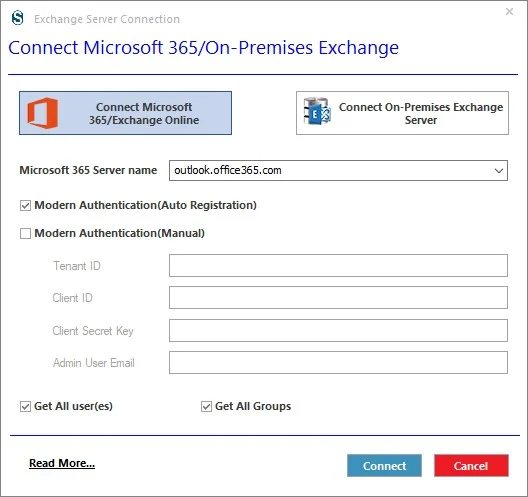Select Connect Microsoft 365/Exchange Online option
Viewport: 528px width, 497px height.
[125, 113]
